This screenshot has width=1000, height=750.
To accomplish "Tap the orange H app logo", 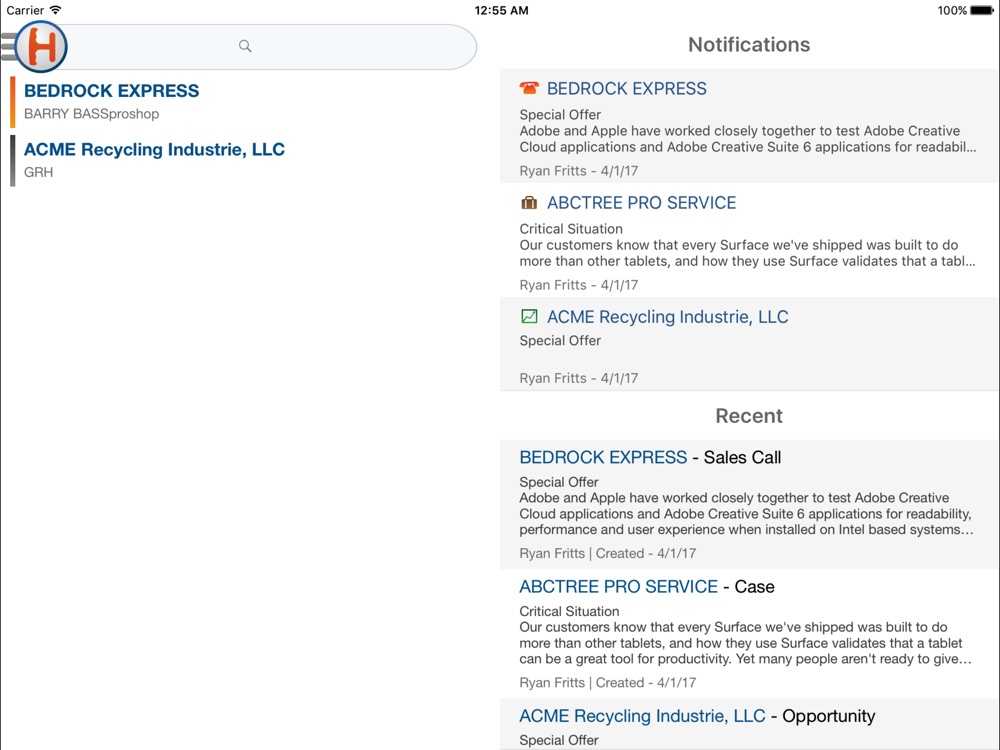I will 41,47.
